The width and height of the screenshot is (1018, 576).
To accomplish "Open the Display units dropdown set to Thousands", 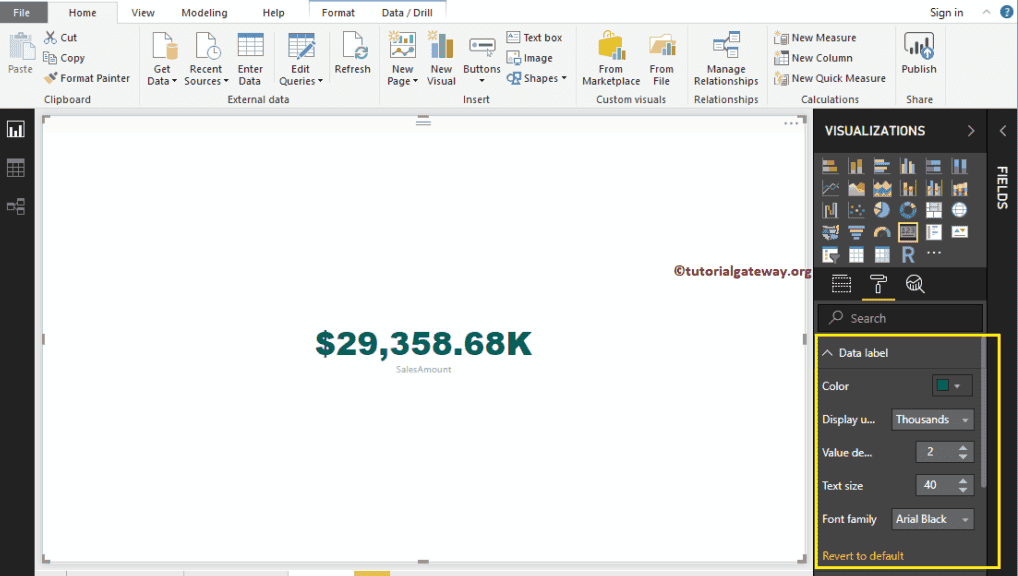I will pyautogui.click(x=932, y=419).
